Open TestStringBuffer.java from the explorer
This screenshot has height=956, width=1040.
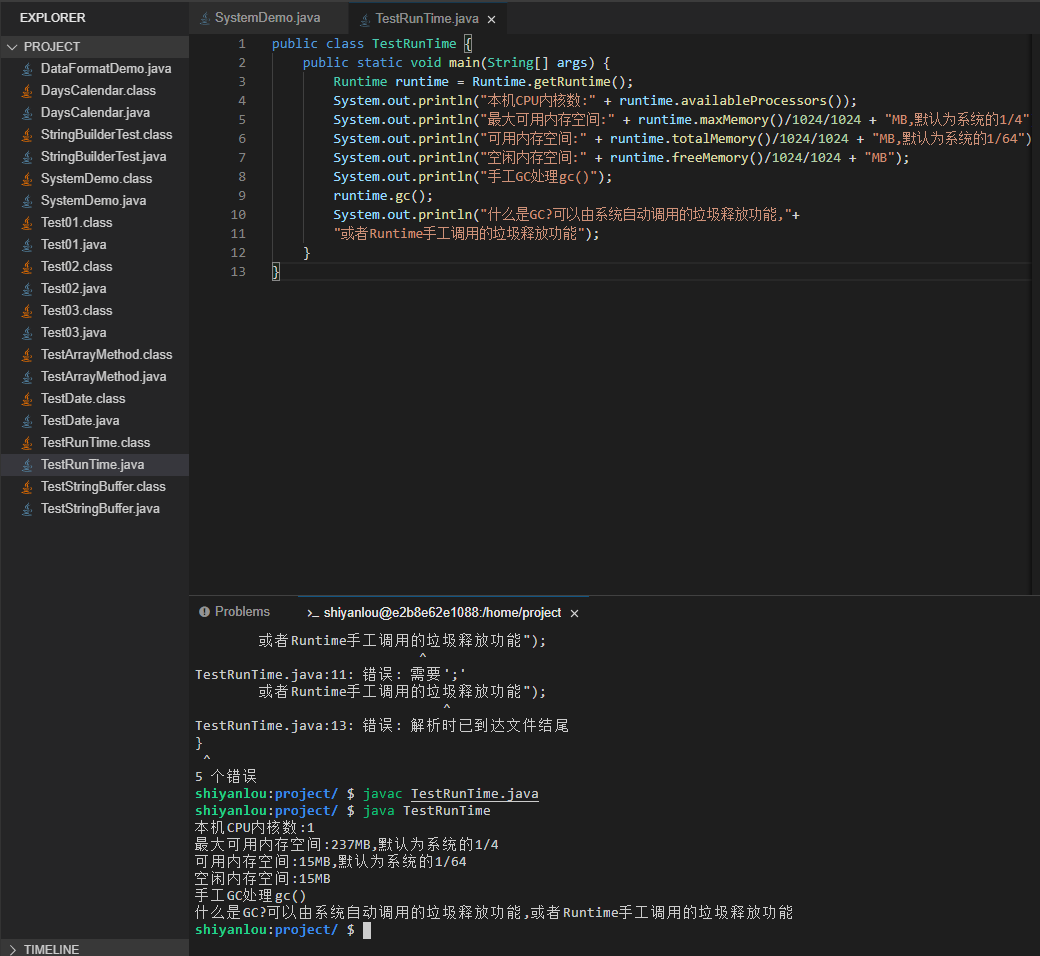pos(95,509)
